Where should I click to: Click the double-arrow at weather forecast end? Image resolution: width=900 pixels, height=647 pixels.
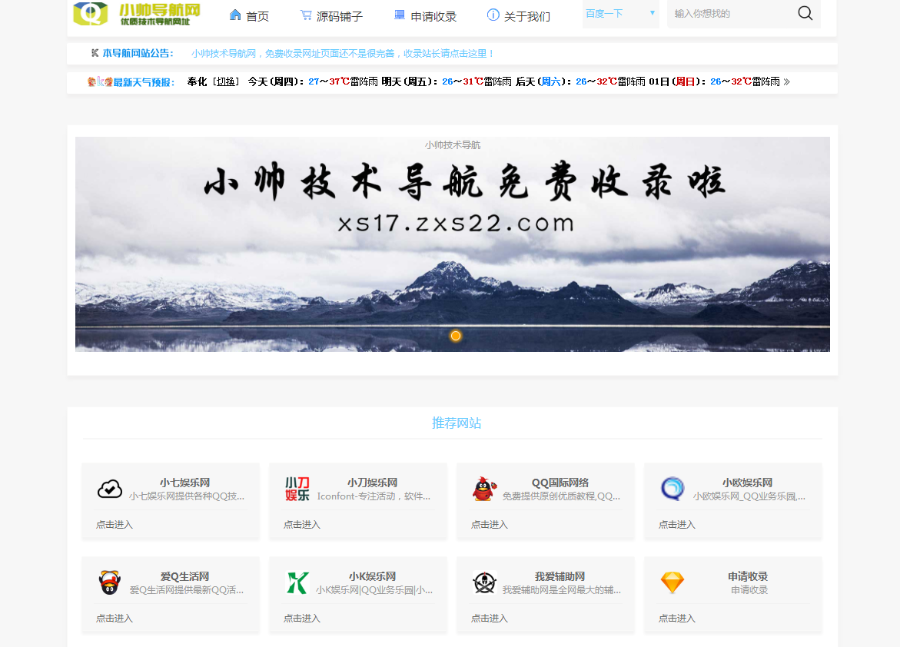[786, 82]
